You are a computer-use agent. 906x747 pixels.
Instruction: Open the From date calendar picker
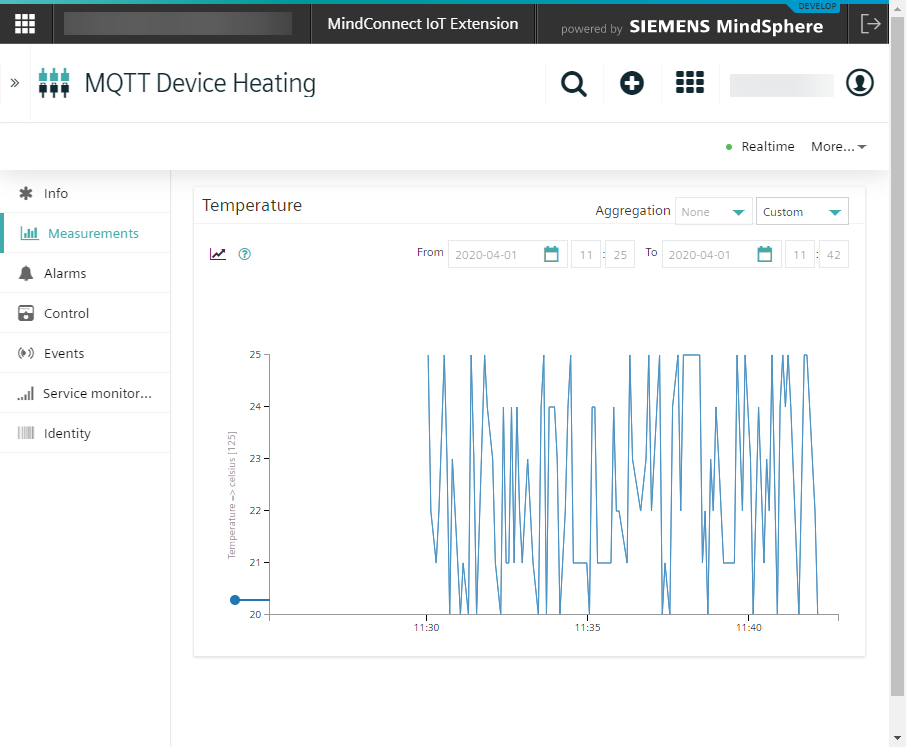click(551, 254)
